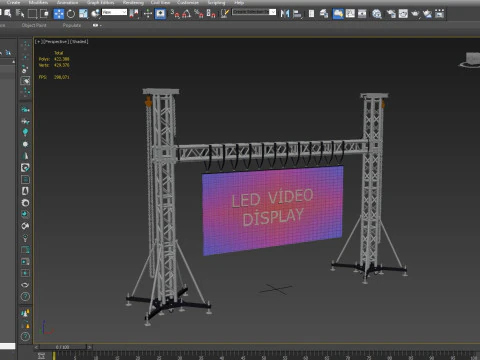Switch to the Populate ribbon tab
480x360 pixels.
[72, 25]
